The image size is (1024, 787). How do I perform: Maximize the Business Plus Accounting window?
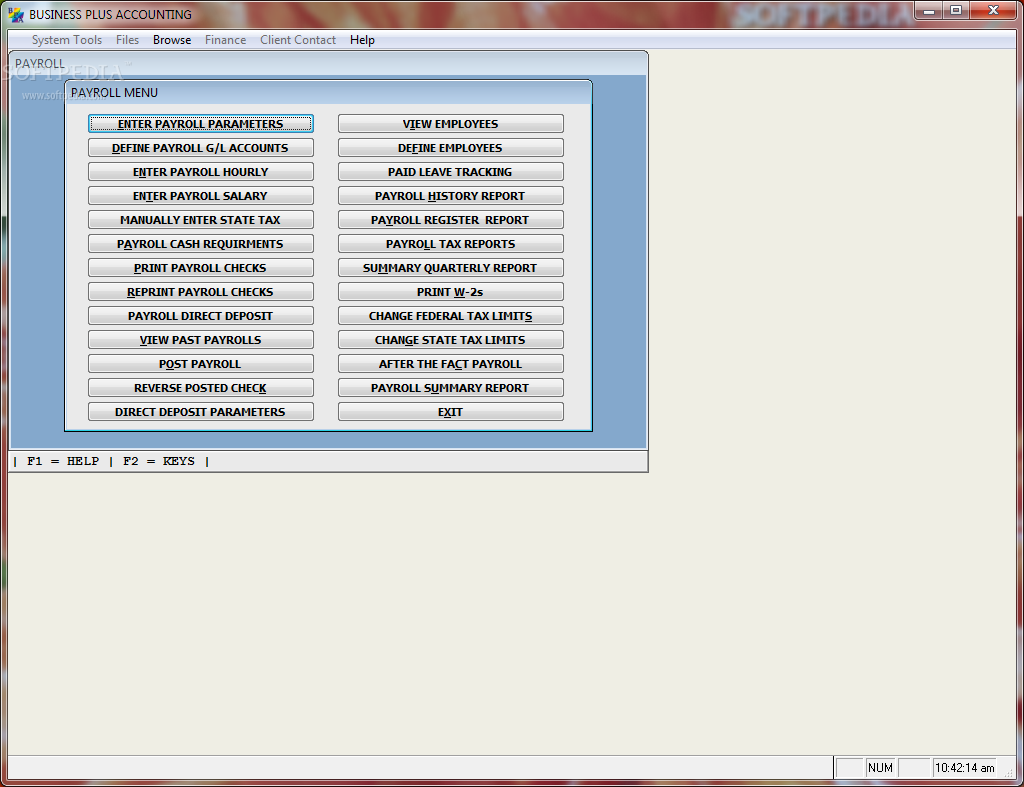pos(956,11)
